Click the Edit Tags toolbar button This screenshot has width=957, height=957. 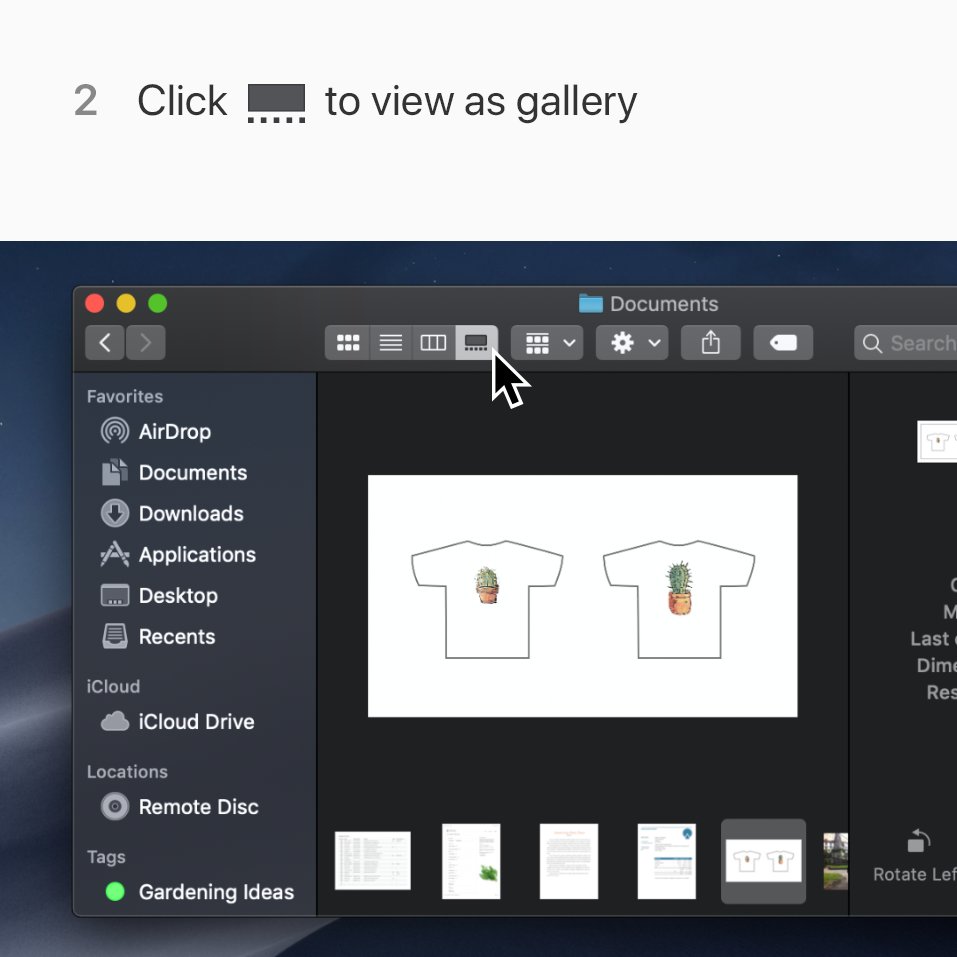coord(783,342)
